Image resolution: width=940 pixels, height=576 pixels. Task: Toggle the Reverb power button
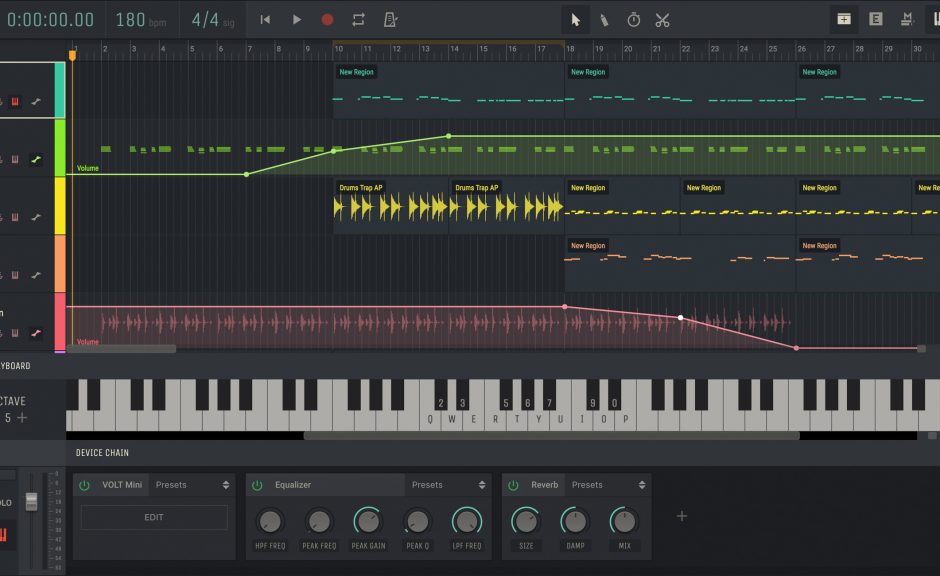tap(512, 484)
